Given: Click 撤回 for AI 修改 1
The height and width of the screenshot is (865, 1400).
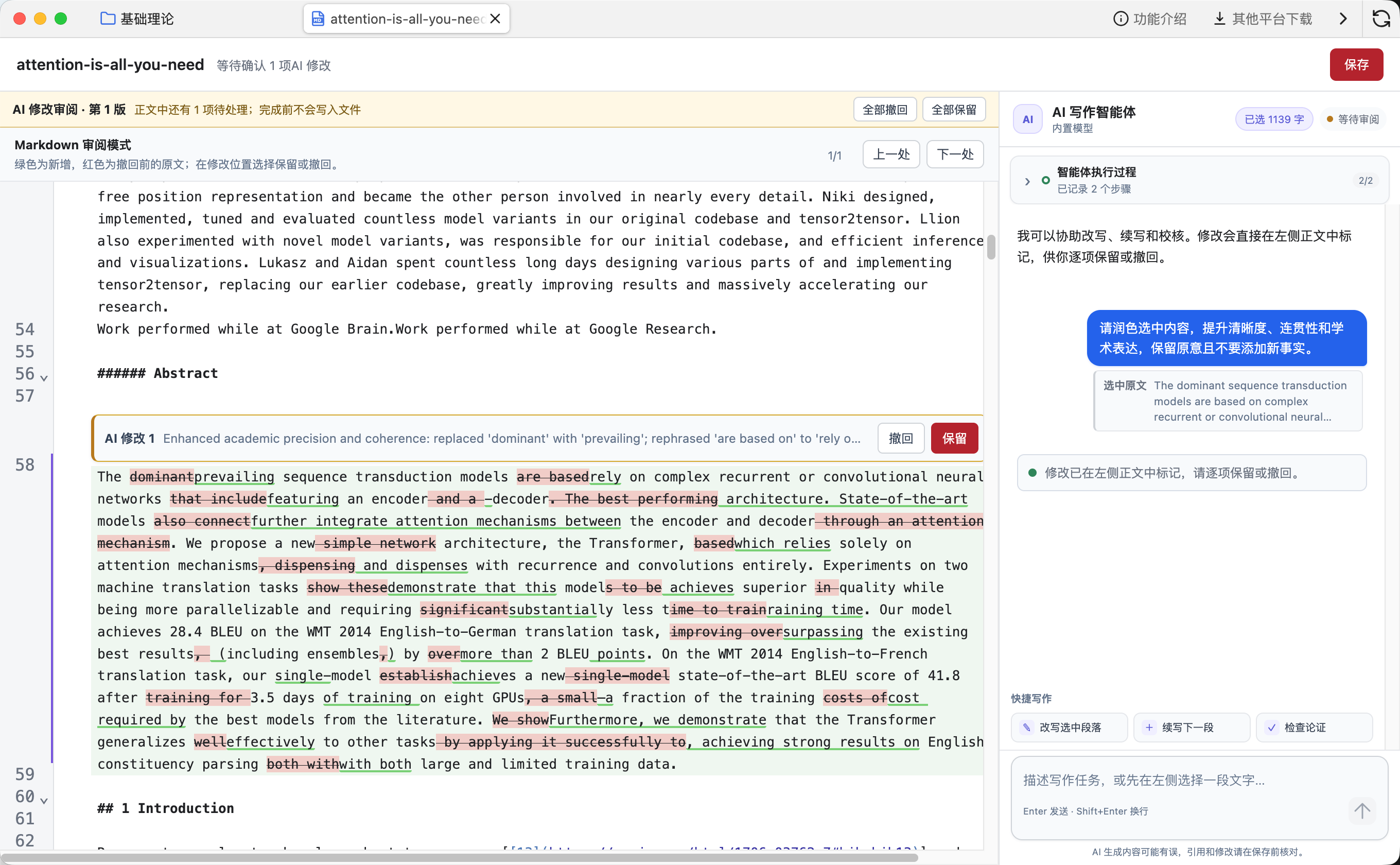Looking at the screenshot, I should [901, 438].
